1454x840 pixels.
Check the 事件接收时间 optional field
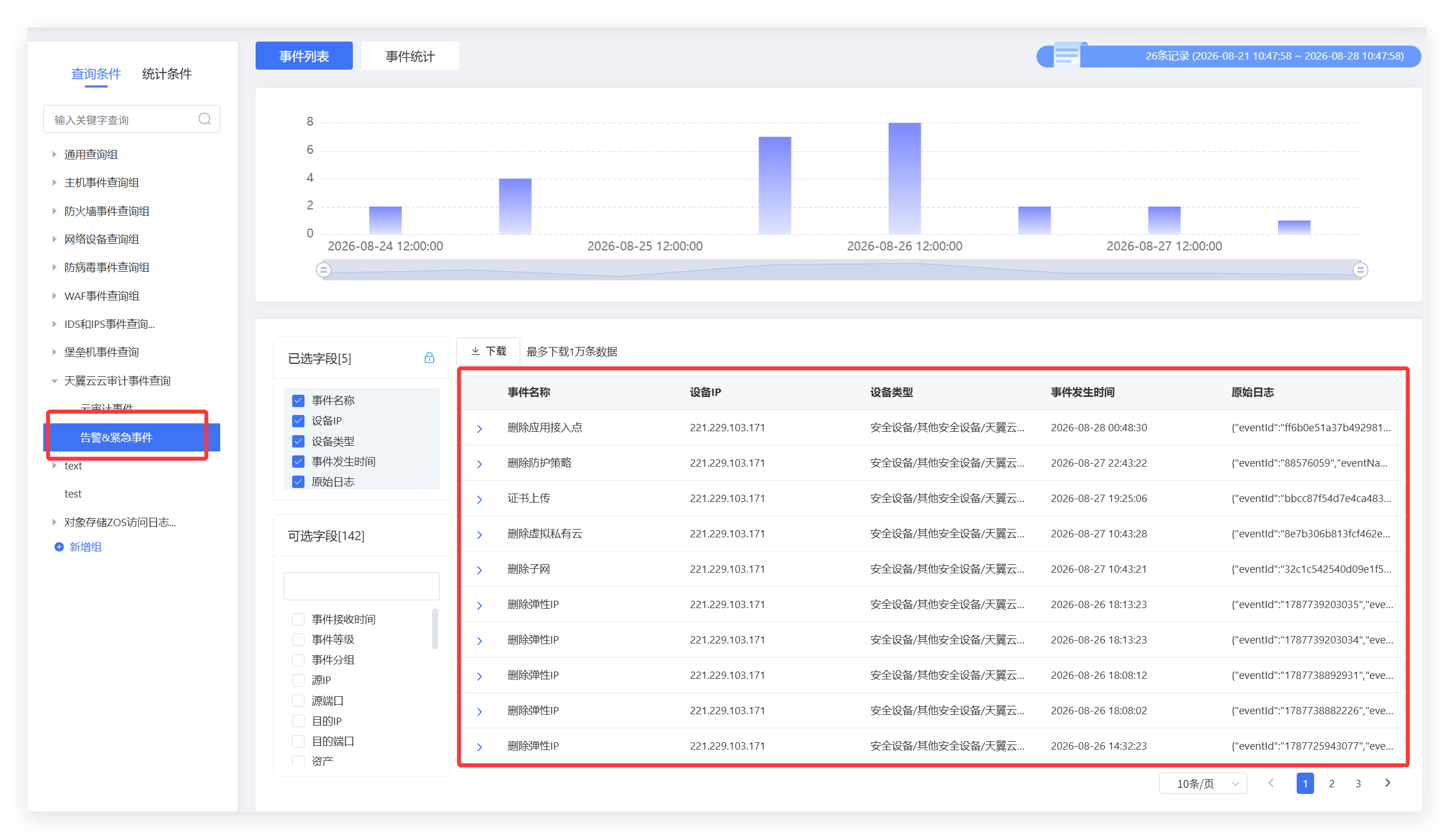(x=298, y=619)
